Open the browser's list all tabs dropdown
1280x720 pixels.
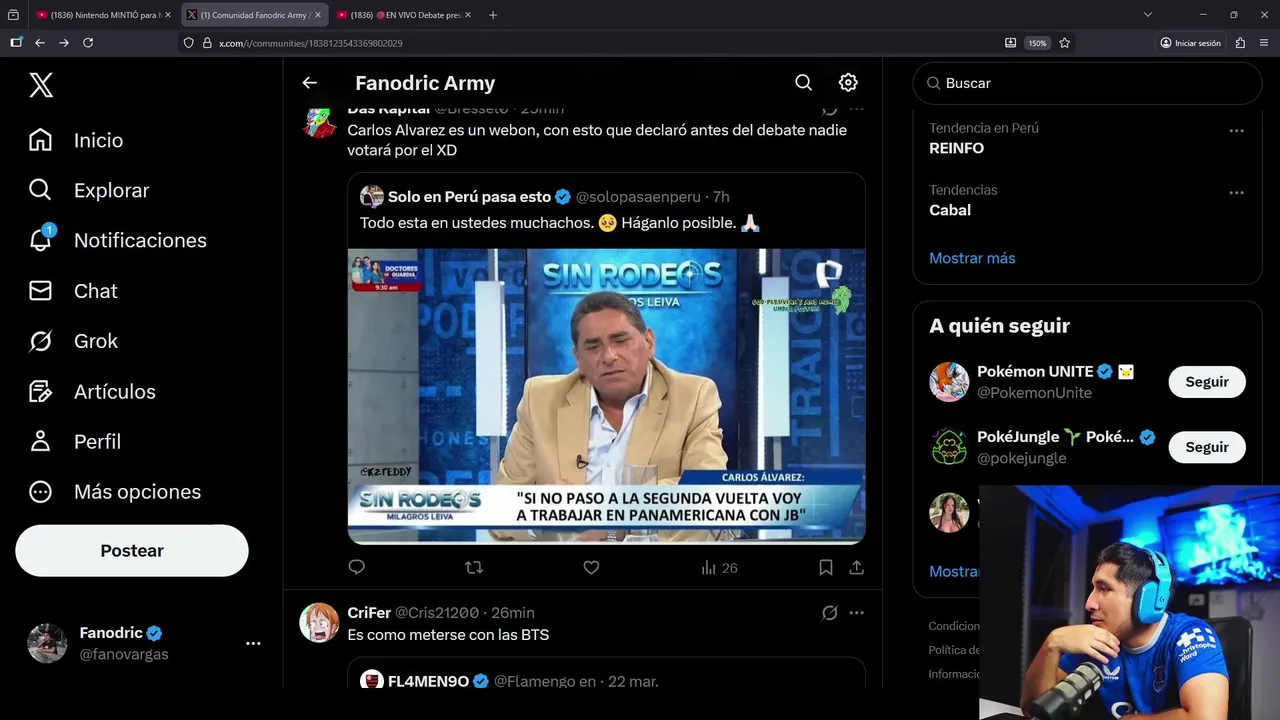[1148, 15]
